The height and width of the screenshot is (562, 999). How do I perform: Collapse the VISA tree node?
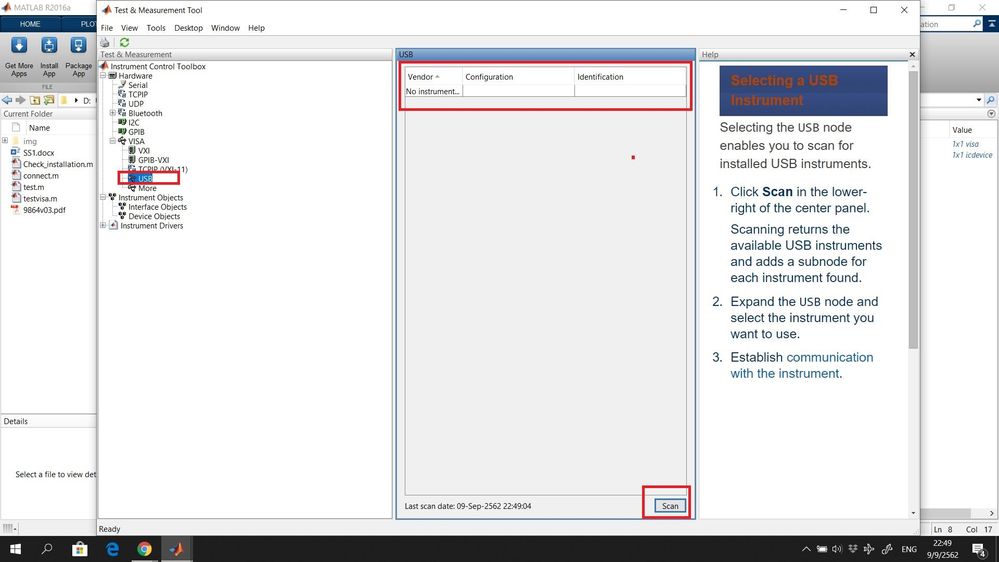point(113,141)
